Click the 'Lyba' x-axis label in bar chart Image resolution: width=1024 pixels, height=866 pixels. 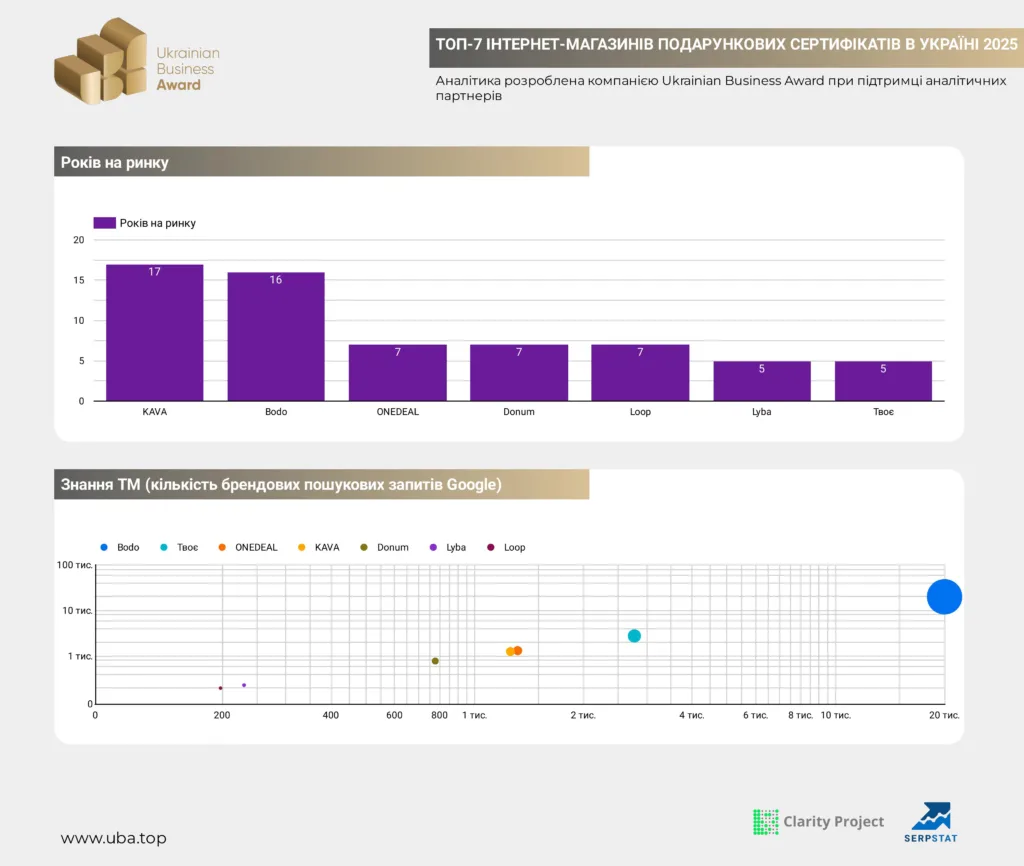[x=761, y=411]
